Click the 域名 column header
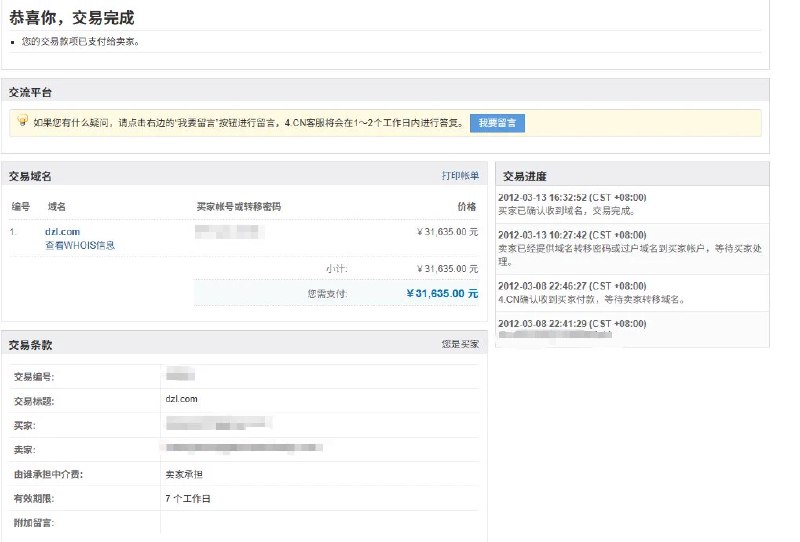Viewport: 800px width, 542px height. coord(57,207)
